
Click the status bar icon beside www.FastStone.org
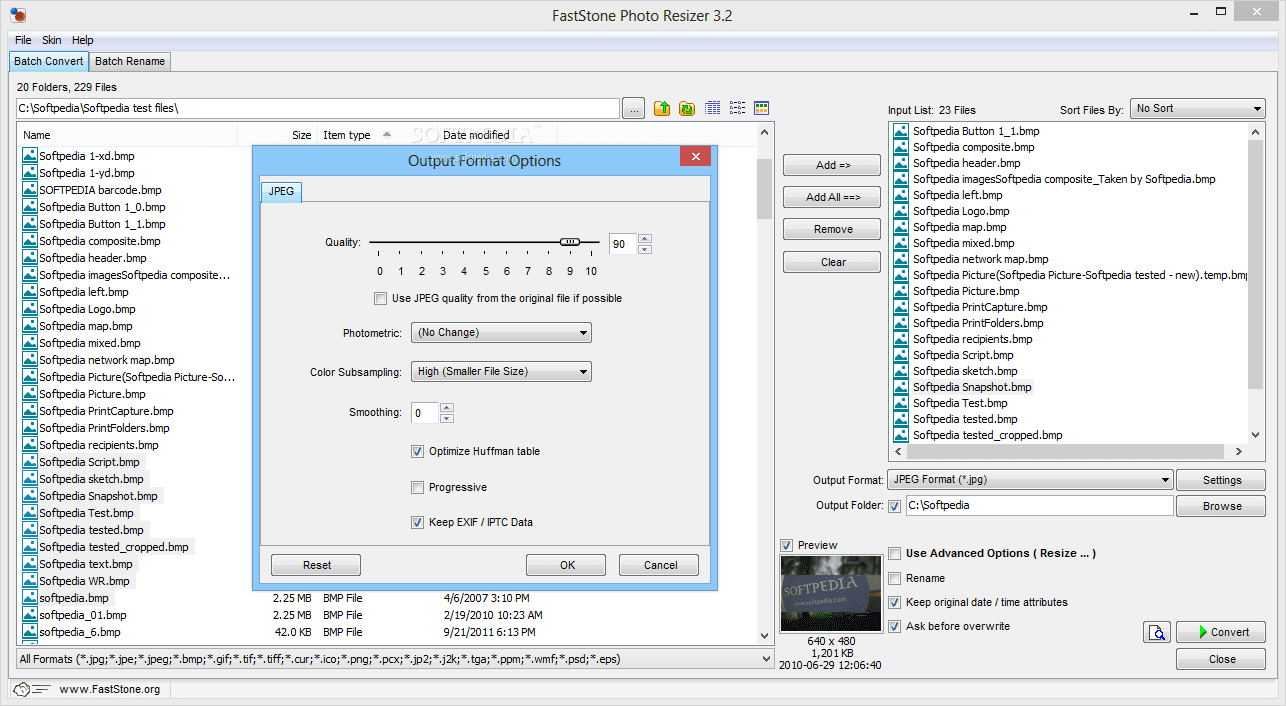[x=32, y=689]
